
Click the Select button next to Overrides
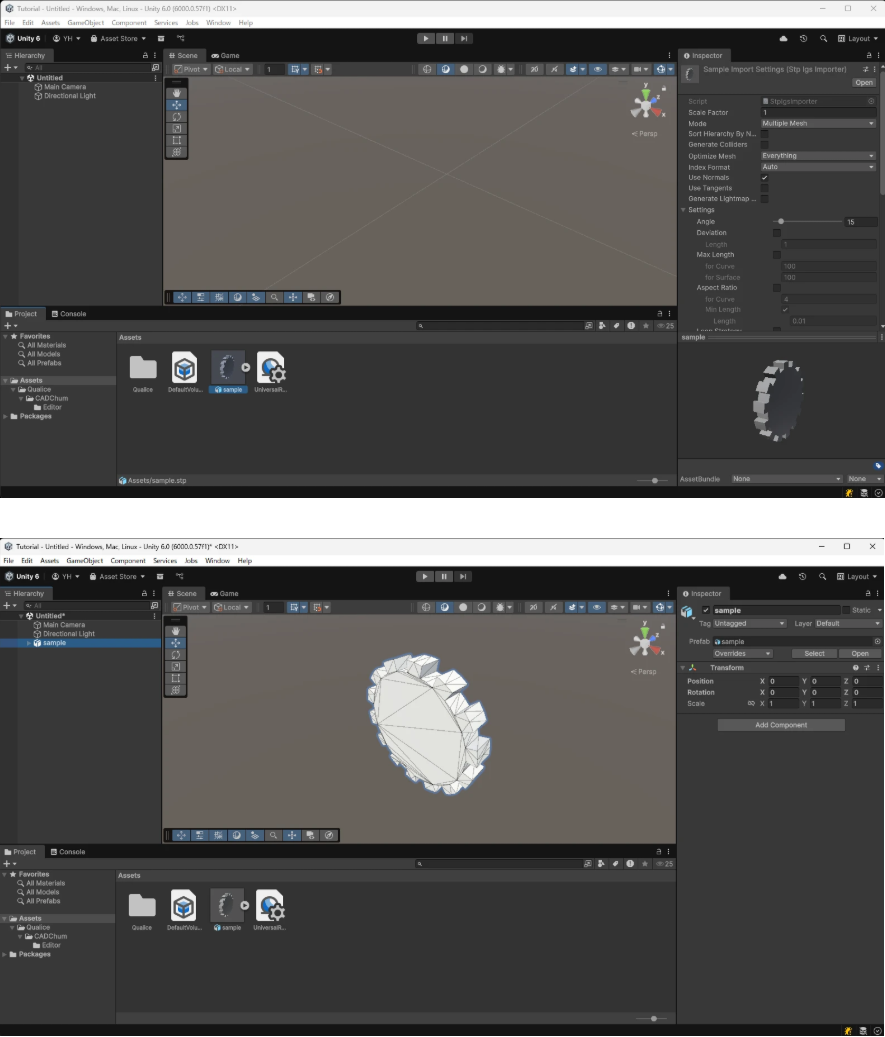pyautogui.click(x=814, y=653)
